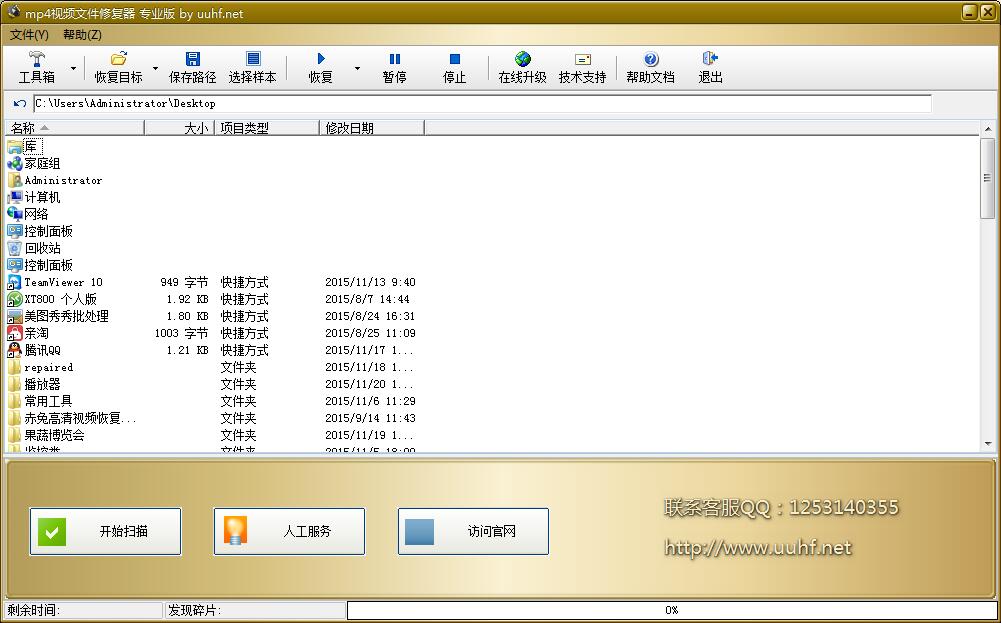
Task: Select the Administrator folder item
Action: tap(54, 181)
